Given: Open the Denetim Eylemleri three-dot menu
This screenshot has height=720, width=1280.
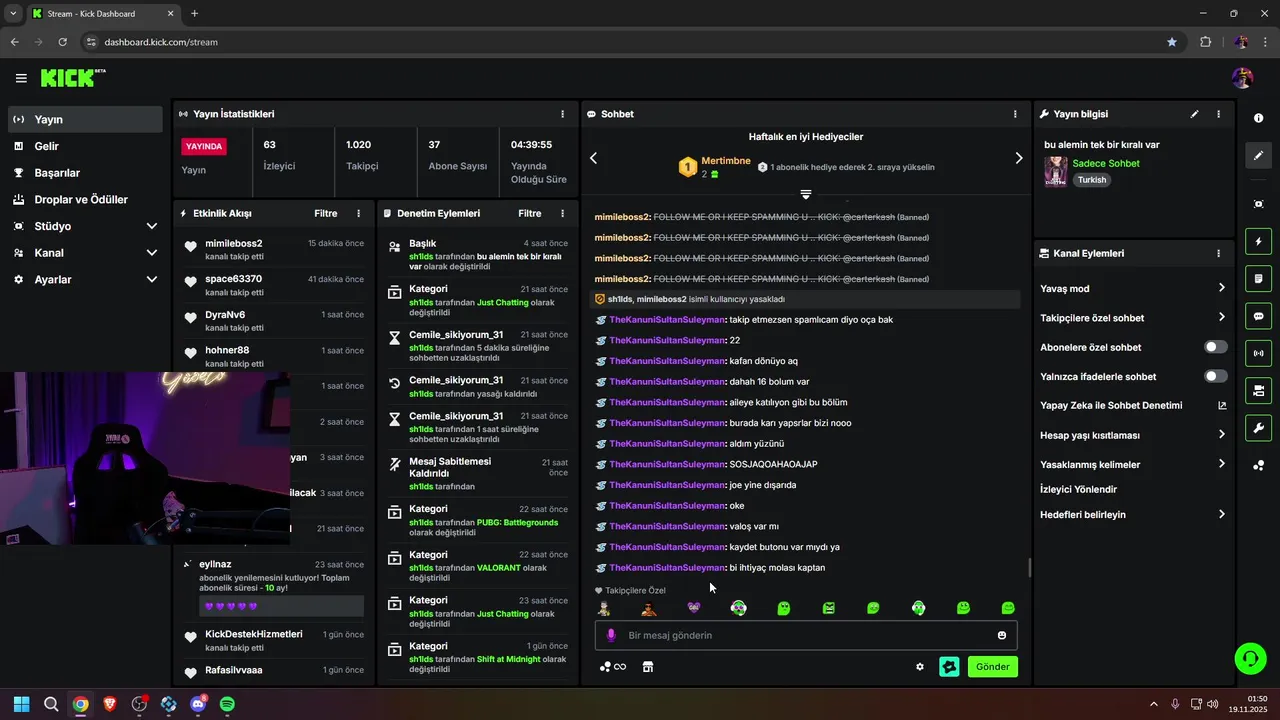Looking at the screenshot, I should (x=562, y=213).
